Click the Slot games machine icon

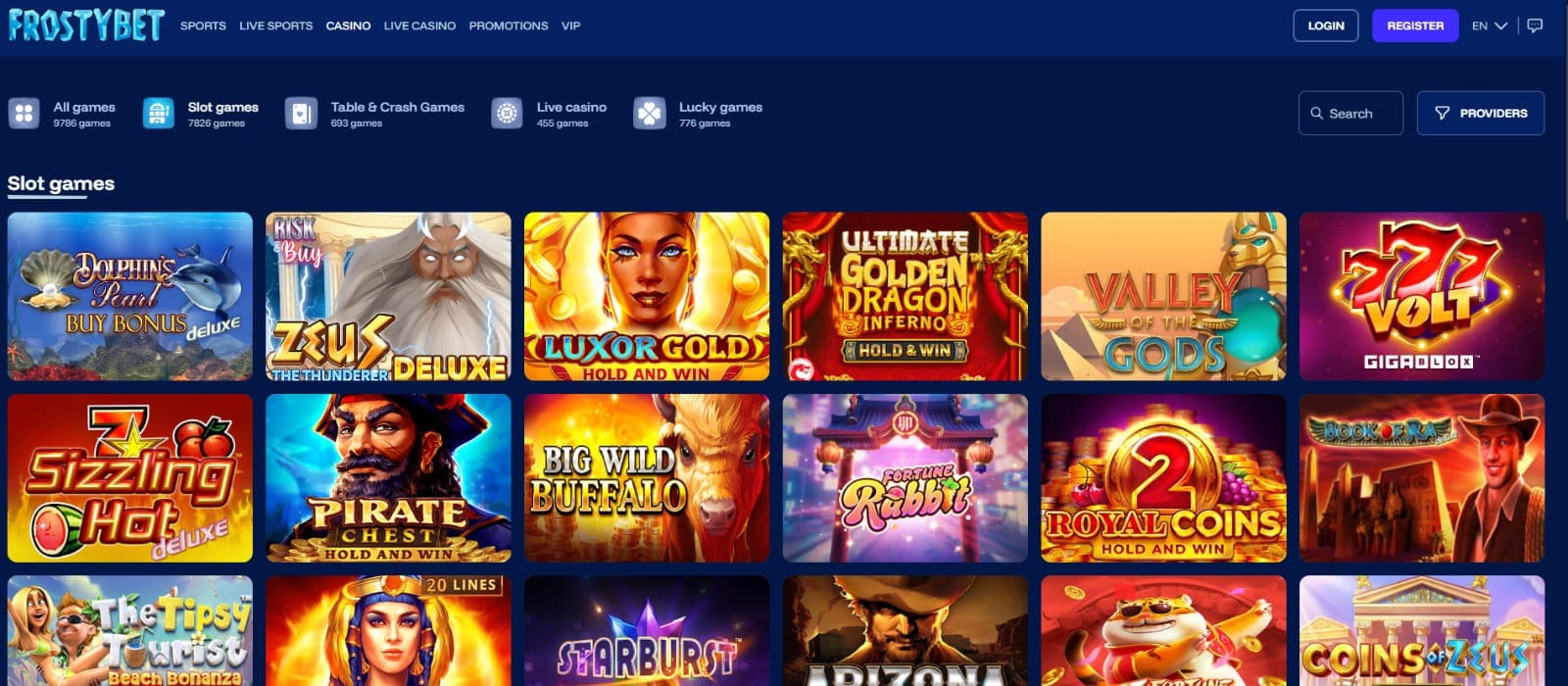click(x=158, y=114)
